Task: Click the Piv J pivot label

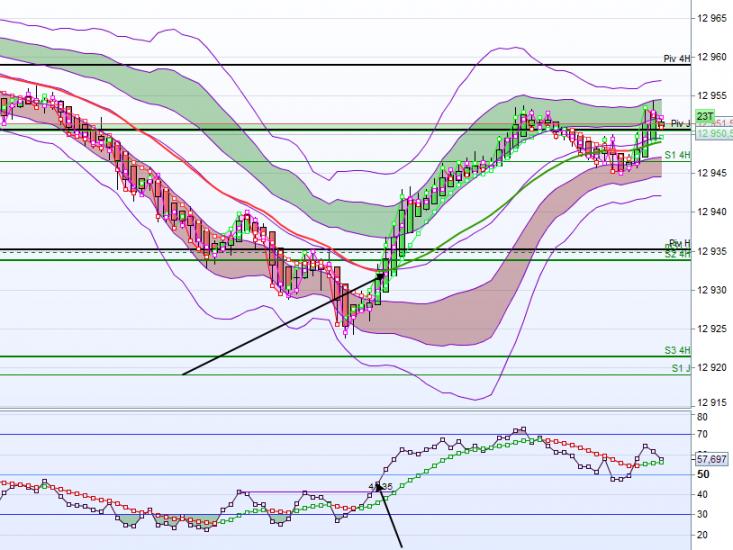Action: coord(681,123)
